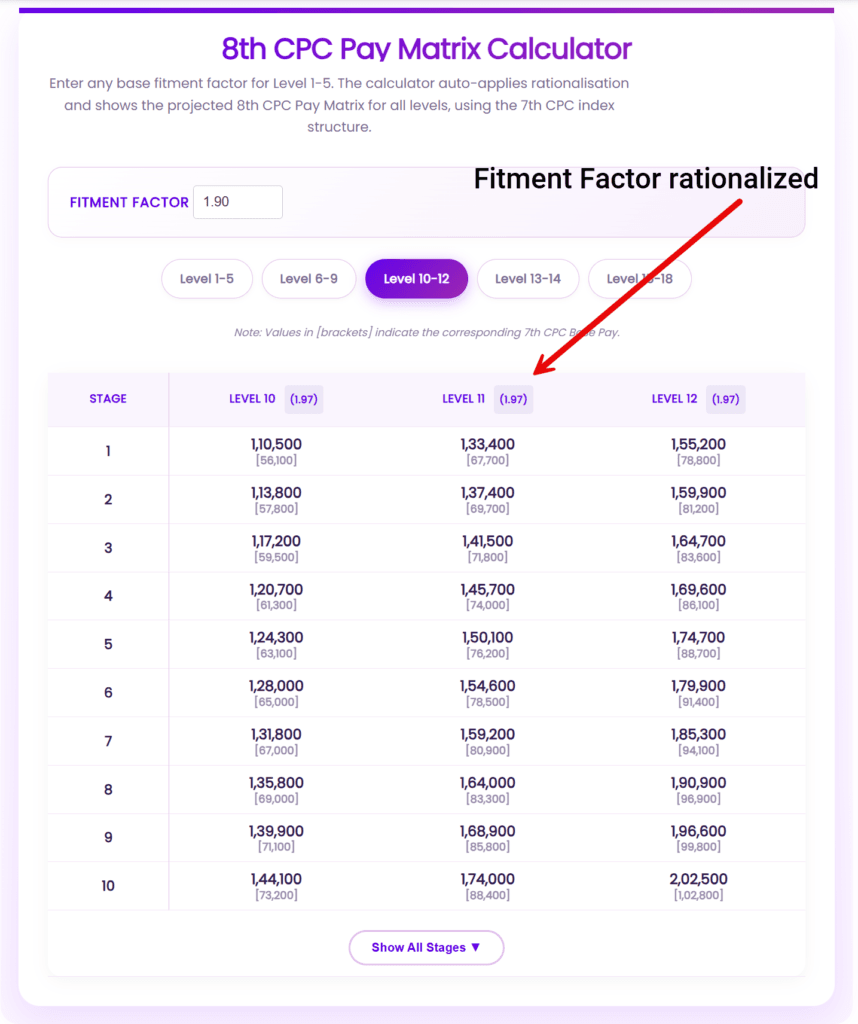Screen dimensions: 858x1024
Task: Switch to the Level 15-18 tab
Action: (x=639, y=279)
